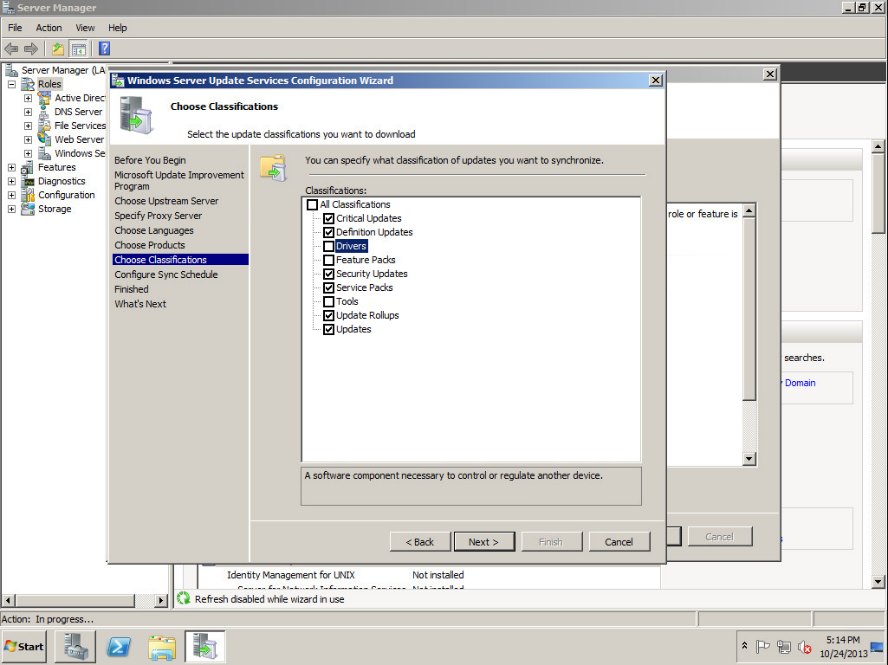
Task: Click the background dialog's vertical scrollbar thumb
Action: 749,309
